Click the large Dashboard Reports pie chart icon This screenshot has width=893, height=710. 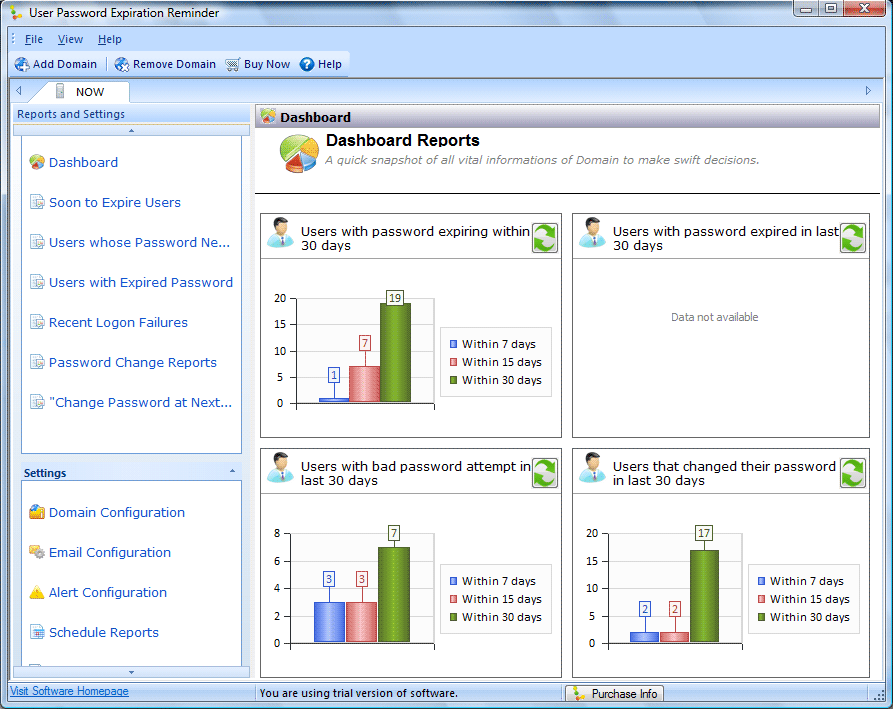pyautogui.click(x=299, y=154)
